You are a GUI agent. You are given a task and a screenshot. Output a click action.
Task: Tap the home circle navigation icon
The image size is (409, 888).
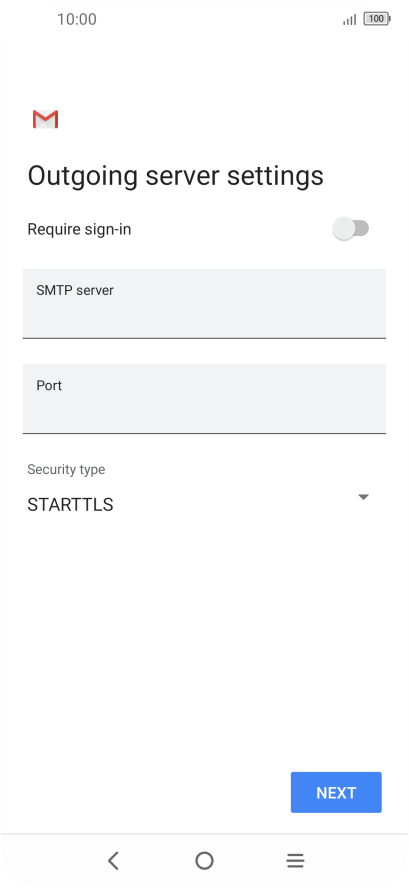(x=204, y=860)
